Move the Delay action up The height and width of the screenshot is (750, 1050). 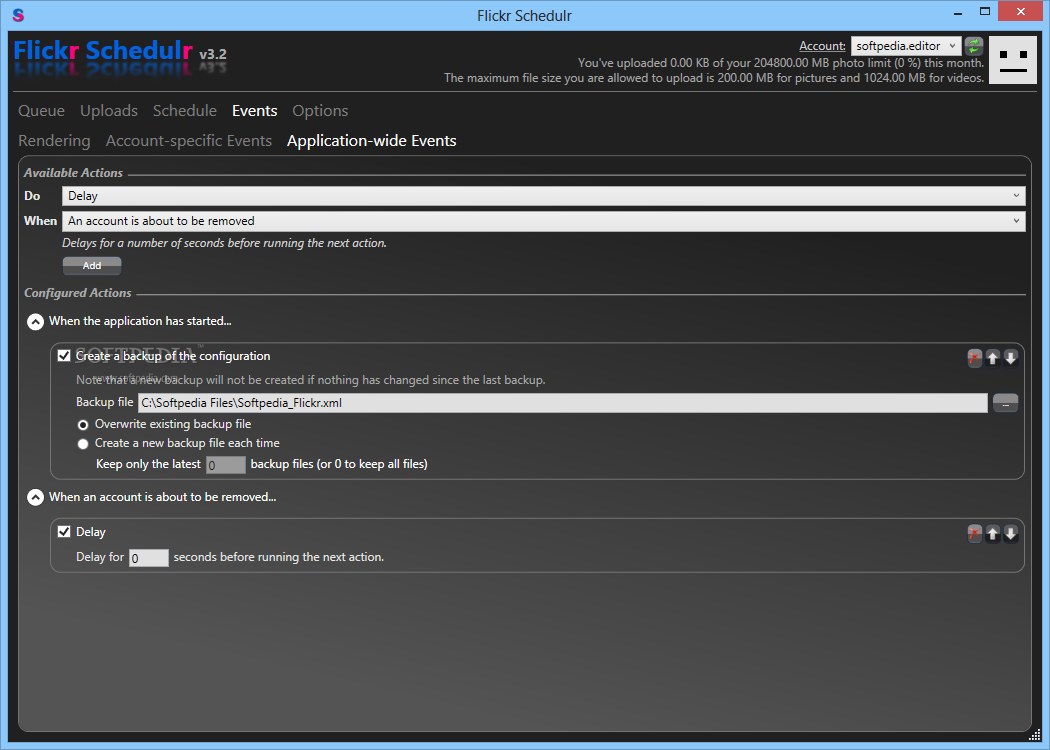(992, 534)
